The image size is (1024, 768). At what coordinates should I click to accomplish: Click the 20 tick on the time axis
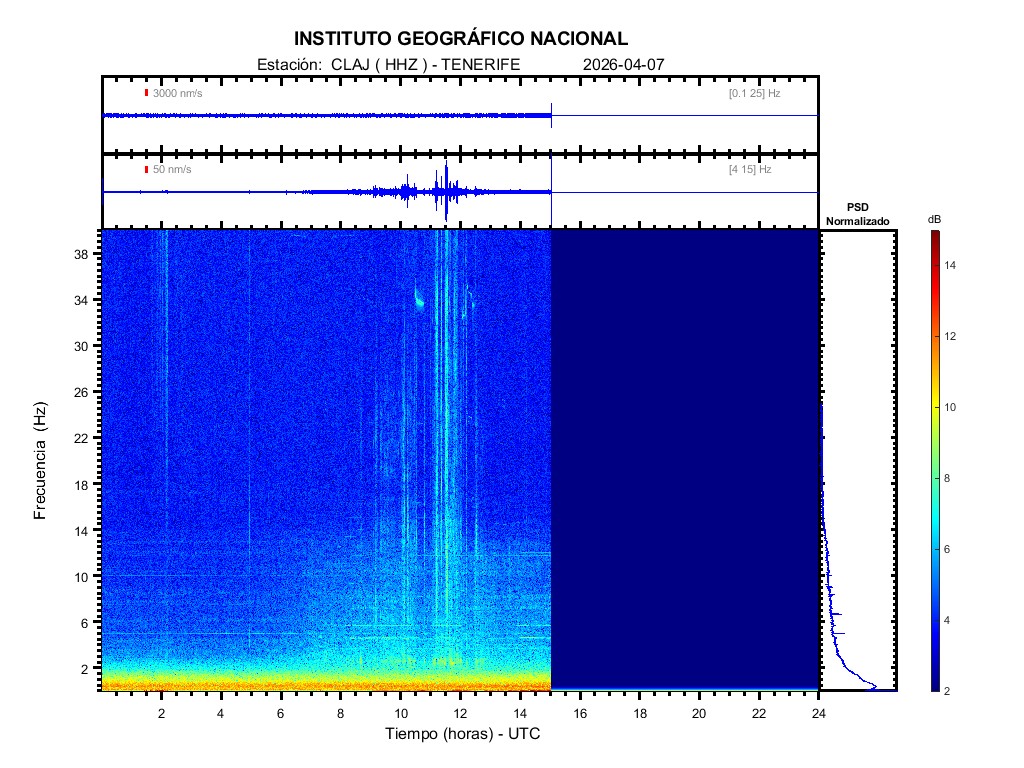coord(699,713)
